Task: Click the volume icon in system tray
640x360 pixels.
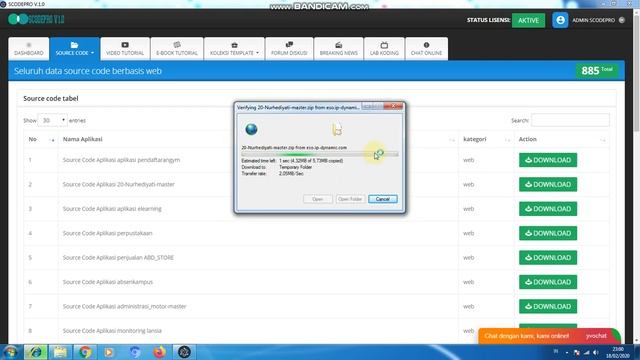Action: click(596, 352)
